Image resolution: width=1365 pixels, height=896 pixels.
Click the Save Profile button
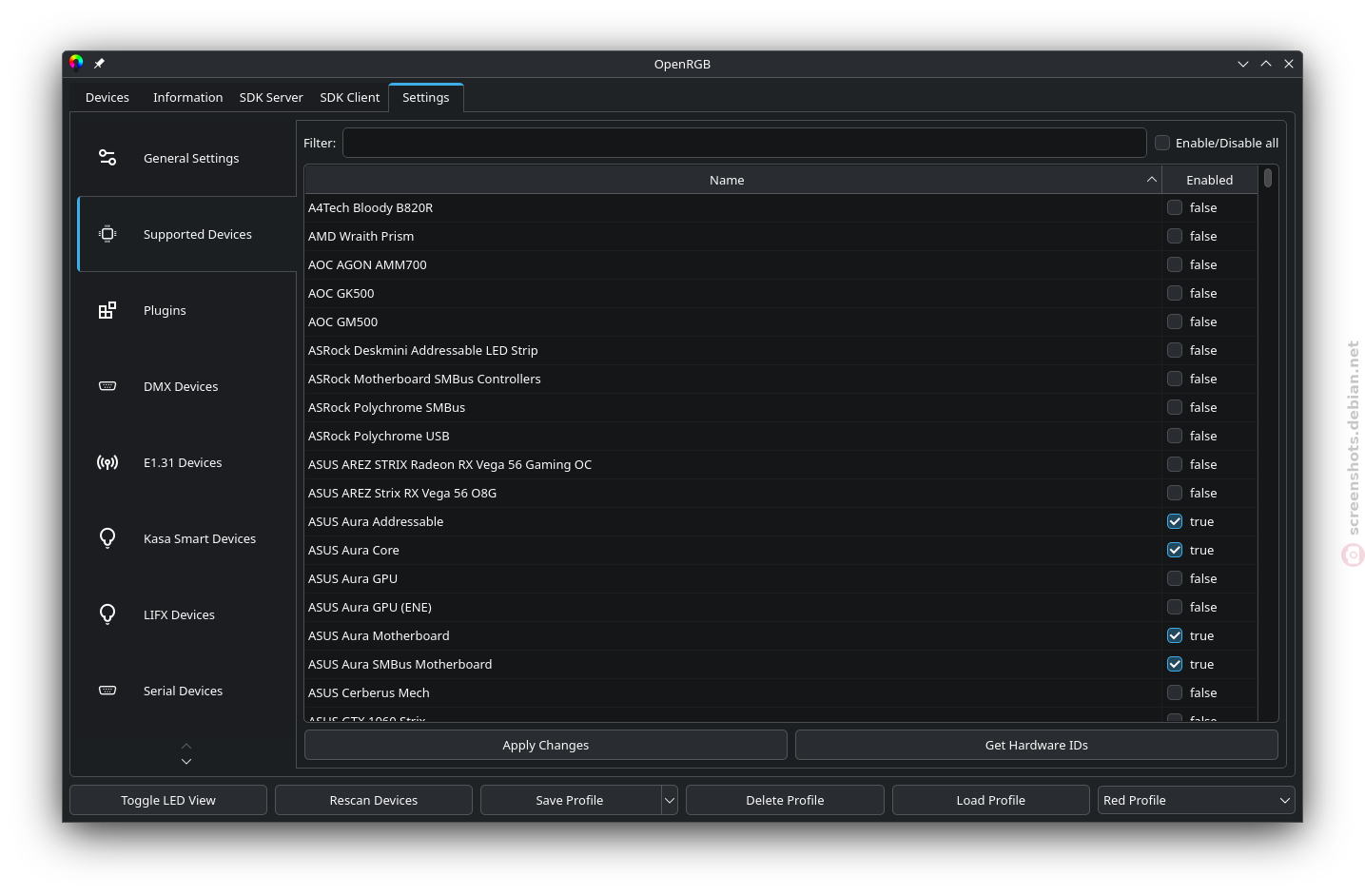coord(570,800)
